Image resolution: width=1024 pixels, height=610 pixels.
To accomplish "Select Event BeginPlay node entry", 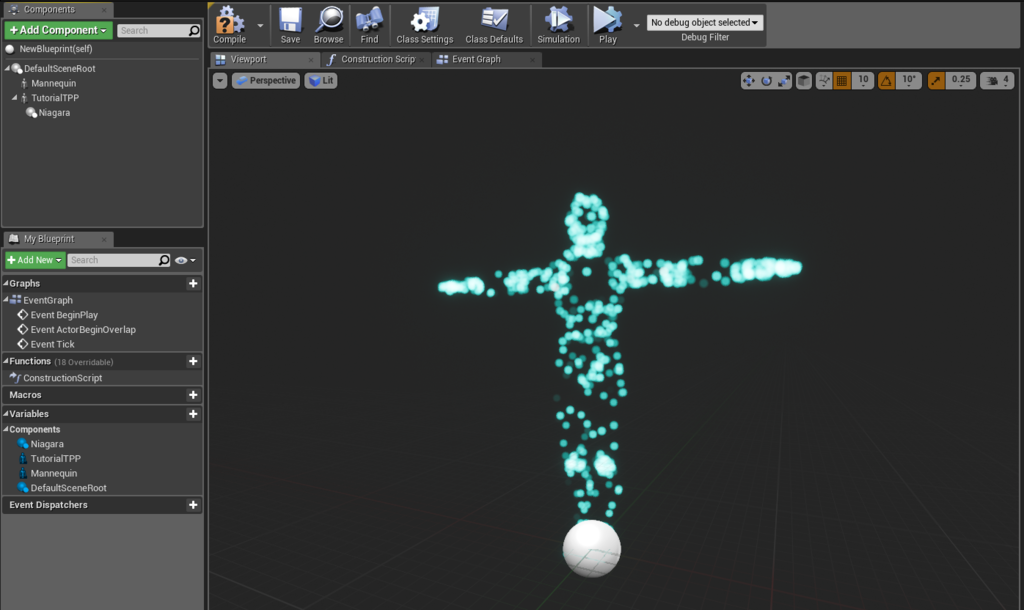I will coord(64,315).
